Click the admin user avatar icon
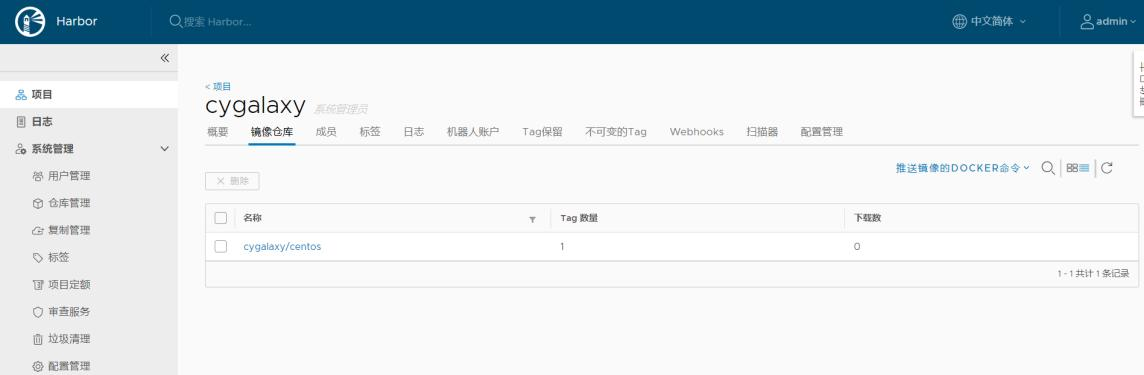 click(x=1087, y=22)
